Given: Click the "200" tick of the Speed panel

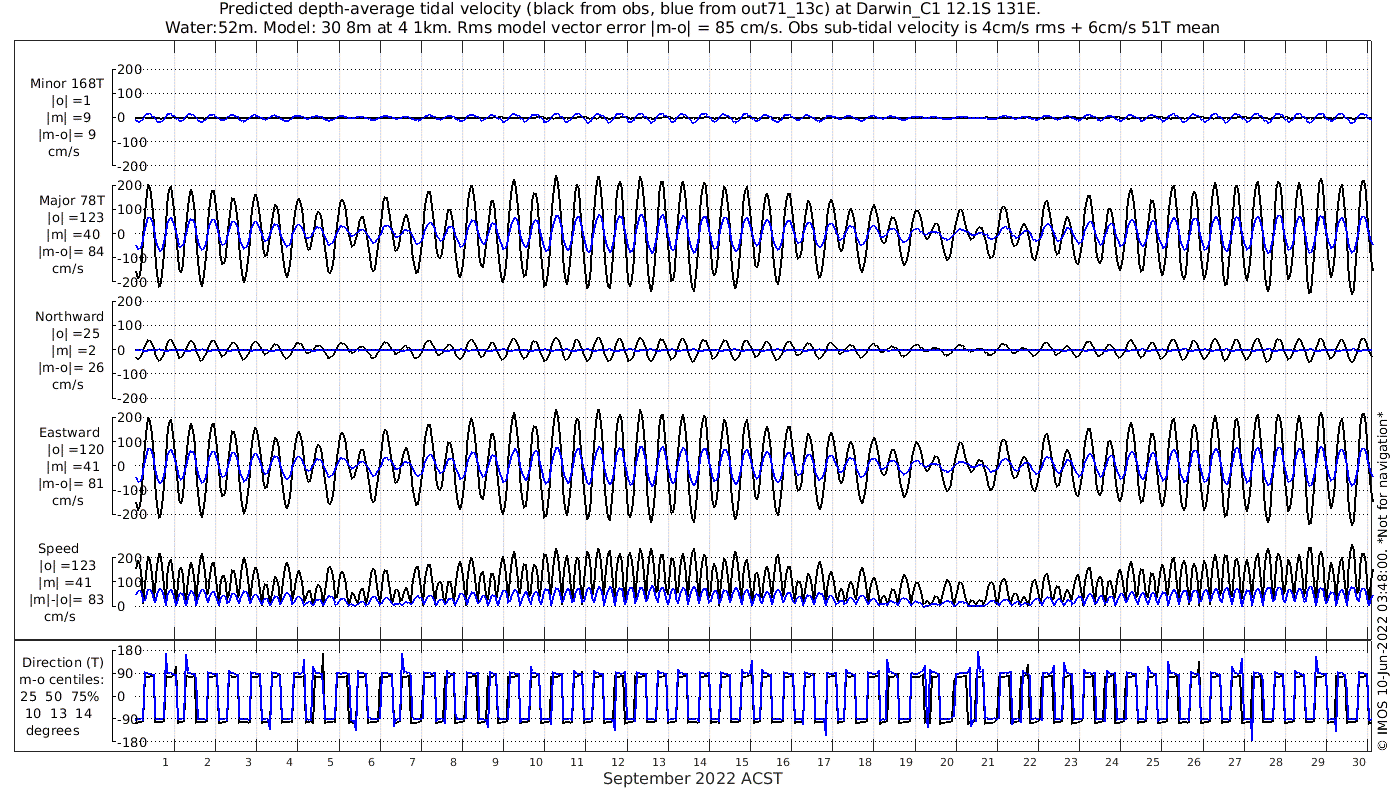Looking at the screenshot, I should 129,558.
